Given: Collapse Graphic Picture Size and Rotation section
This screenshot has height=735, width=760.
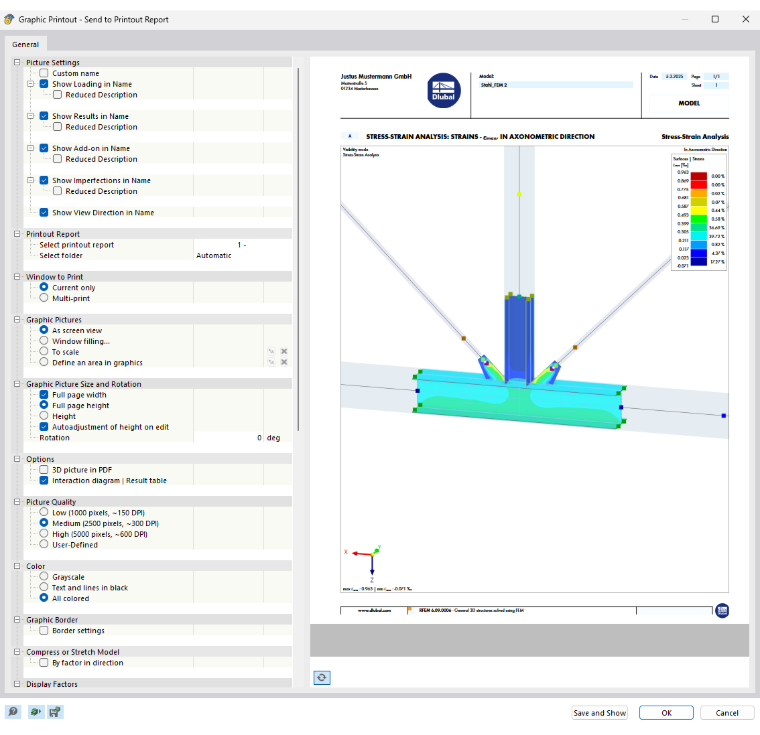Looking at the screenshot, I should pos(17,383).
